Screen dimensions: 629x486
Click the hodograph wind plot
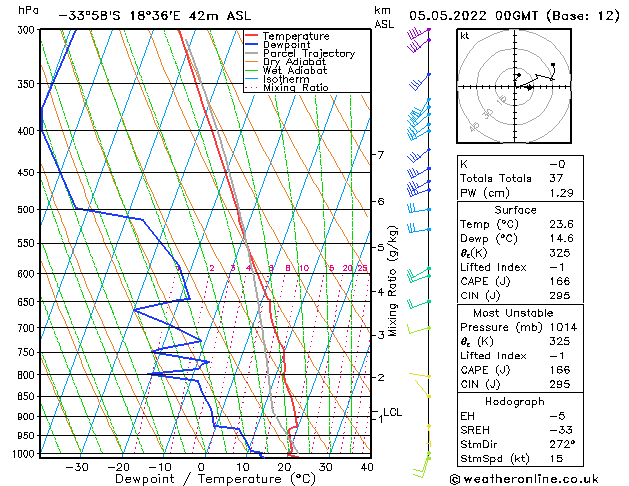coord(514,86)
